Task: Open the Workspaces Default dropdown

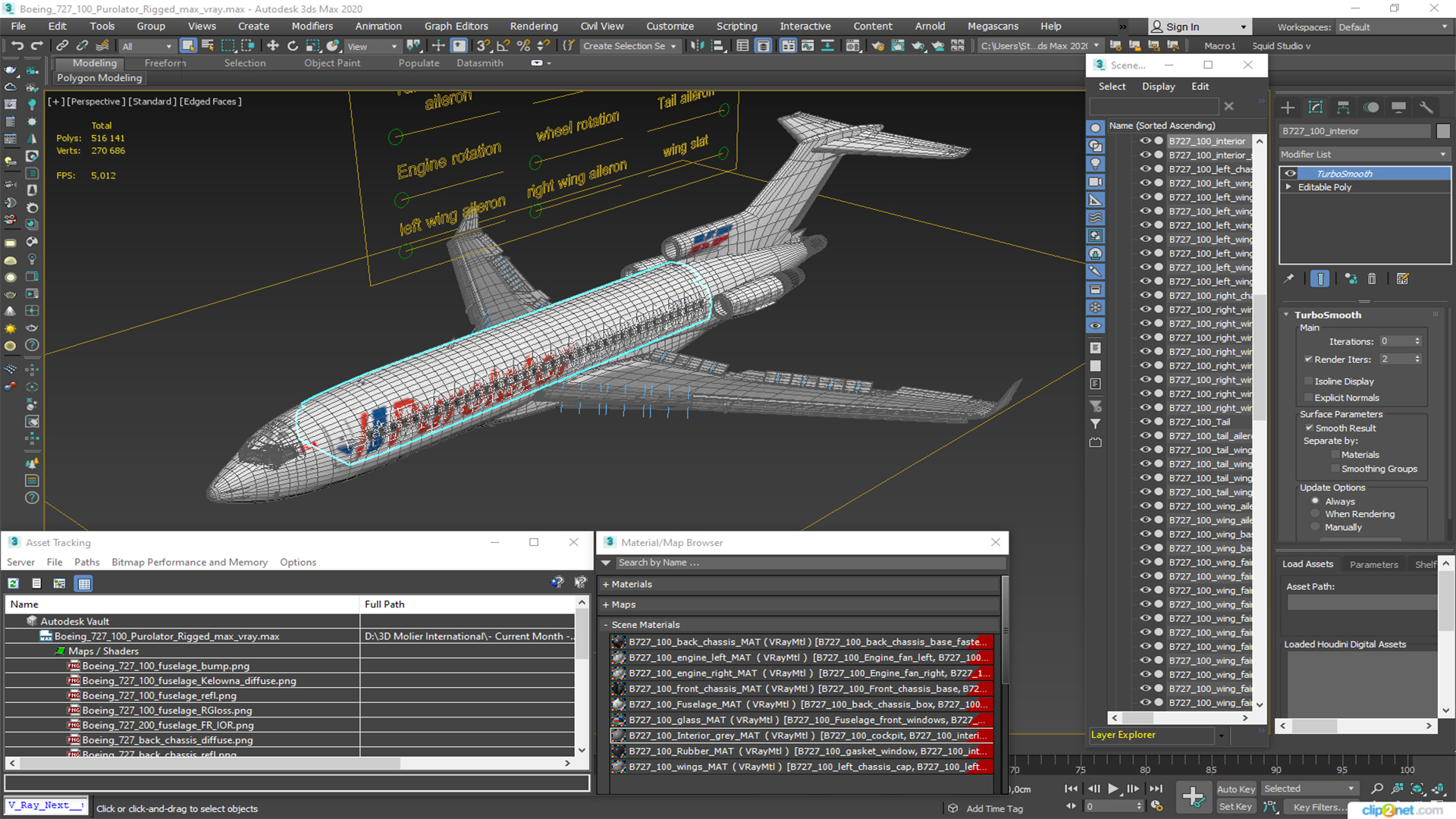Action: tap(1393, 27)
